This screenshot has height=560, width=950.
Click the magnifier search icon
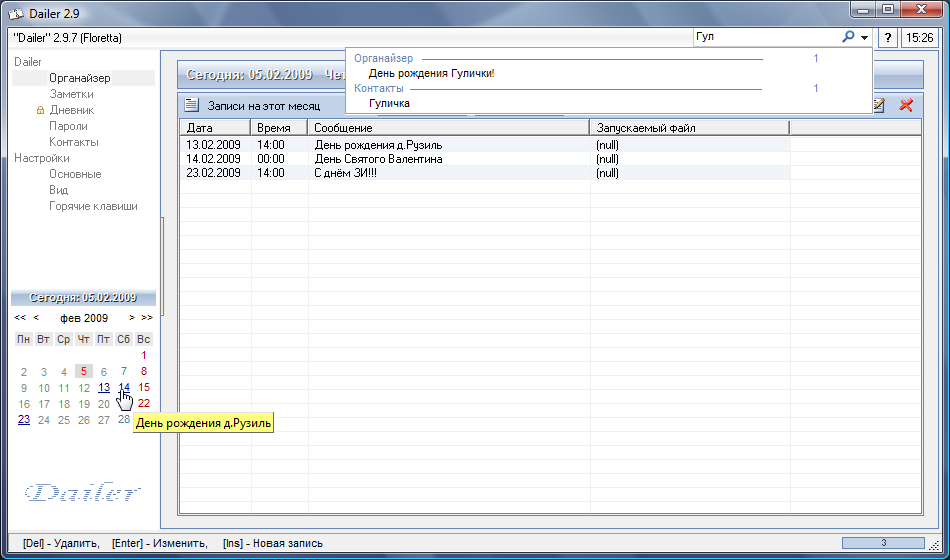848,38
